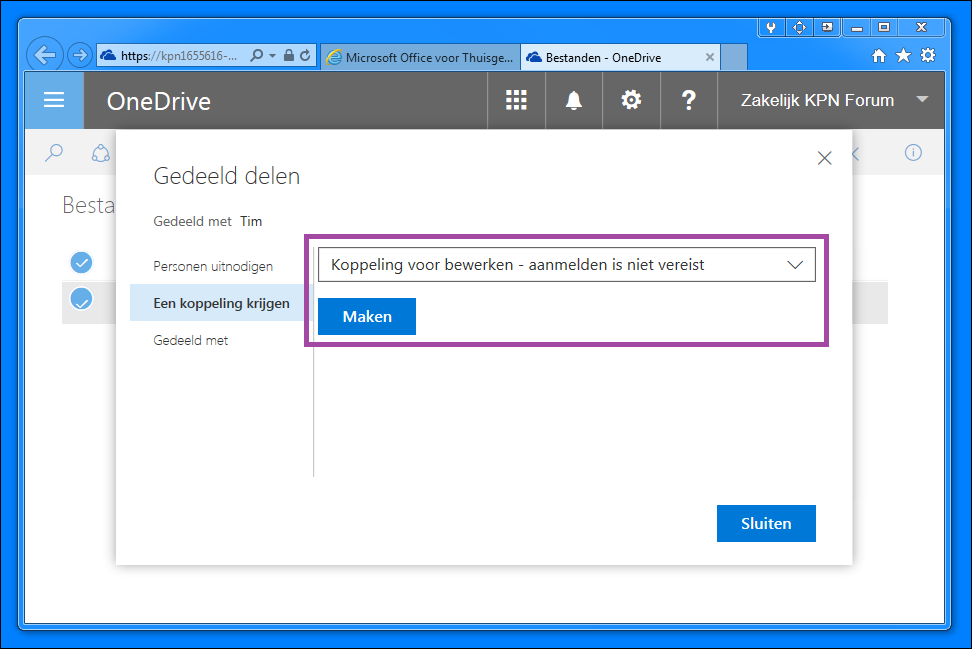Click the Sluiten button
The height and width of the screenshot is (649, 972).
766,523
